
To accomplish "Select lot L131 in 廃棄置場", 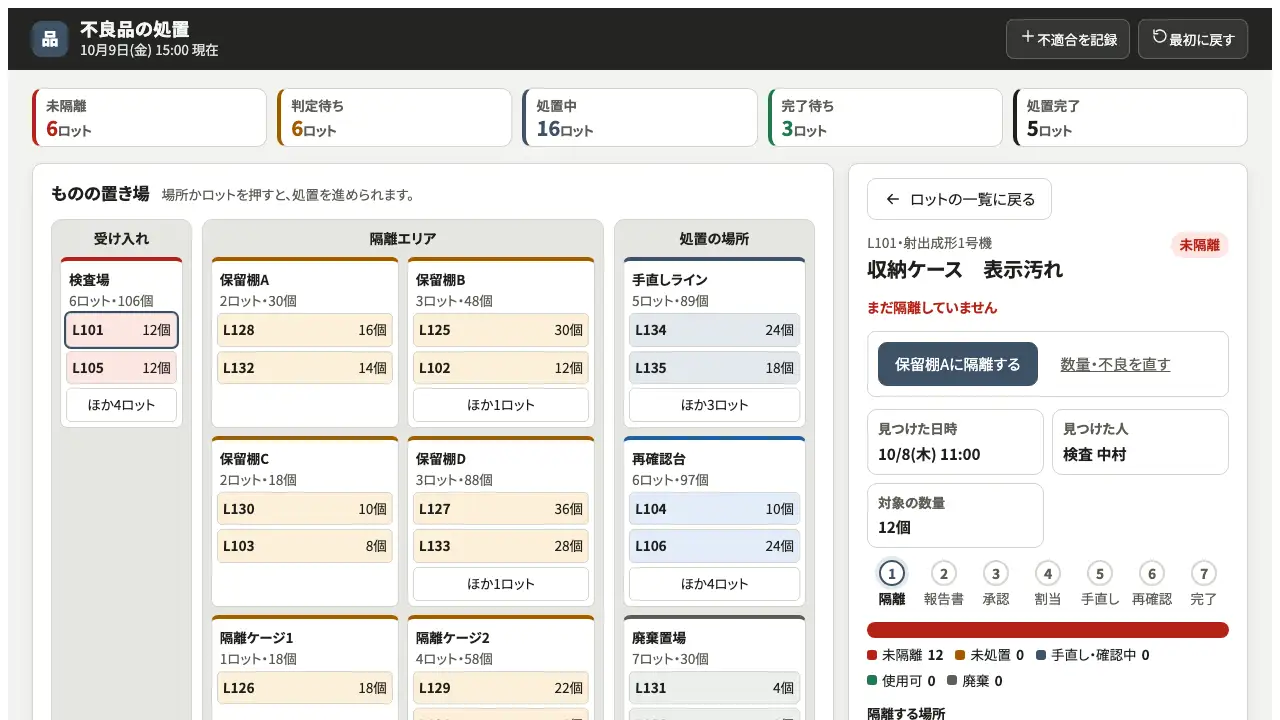I will tap(715, 688).
